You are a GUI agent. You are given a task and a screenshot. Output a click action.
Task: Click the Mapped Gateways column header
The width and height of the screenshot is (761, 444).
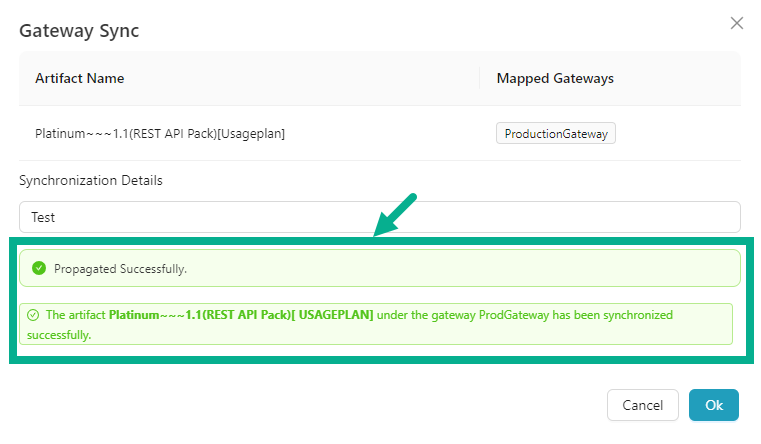pos(555,78)
